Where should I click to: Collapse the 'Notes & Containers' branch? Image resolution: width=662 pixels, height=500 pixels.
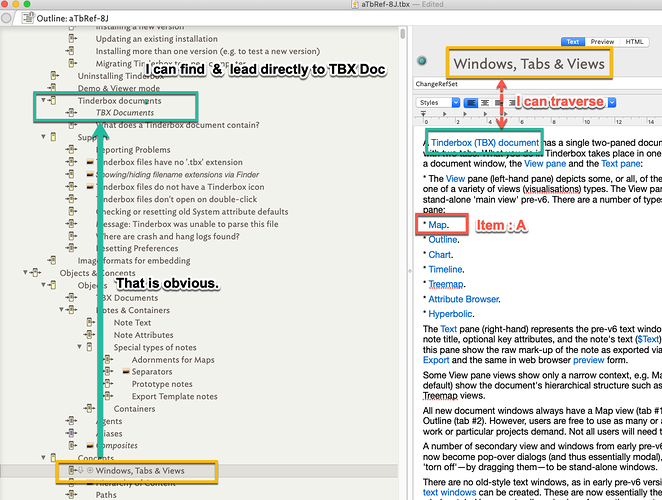point(61,310)
